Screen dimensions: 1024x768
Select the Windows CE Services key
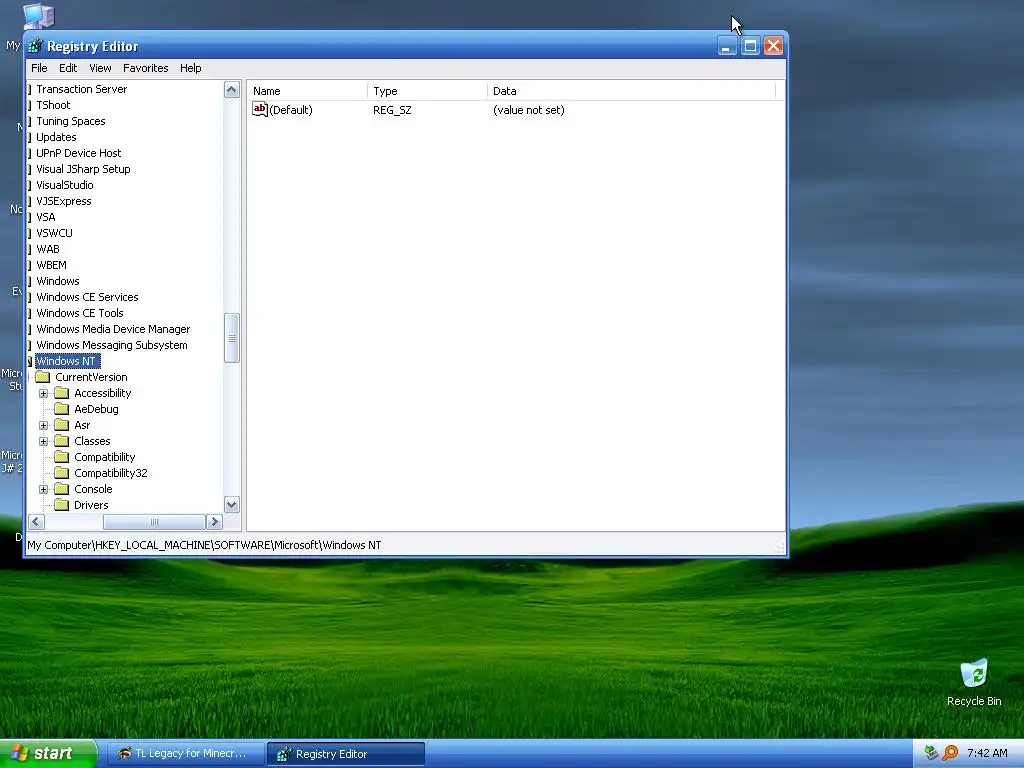[x=87, y=297]
